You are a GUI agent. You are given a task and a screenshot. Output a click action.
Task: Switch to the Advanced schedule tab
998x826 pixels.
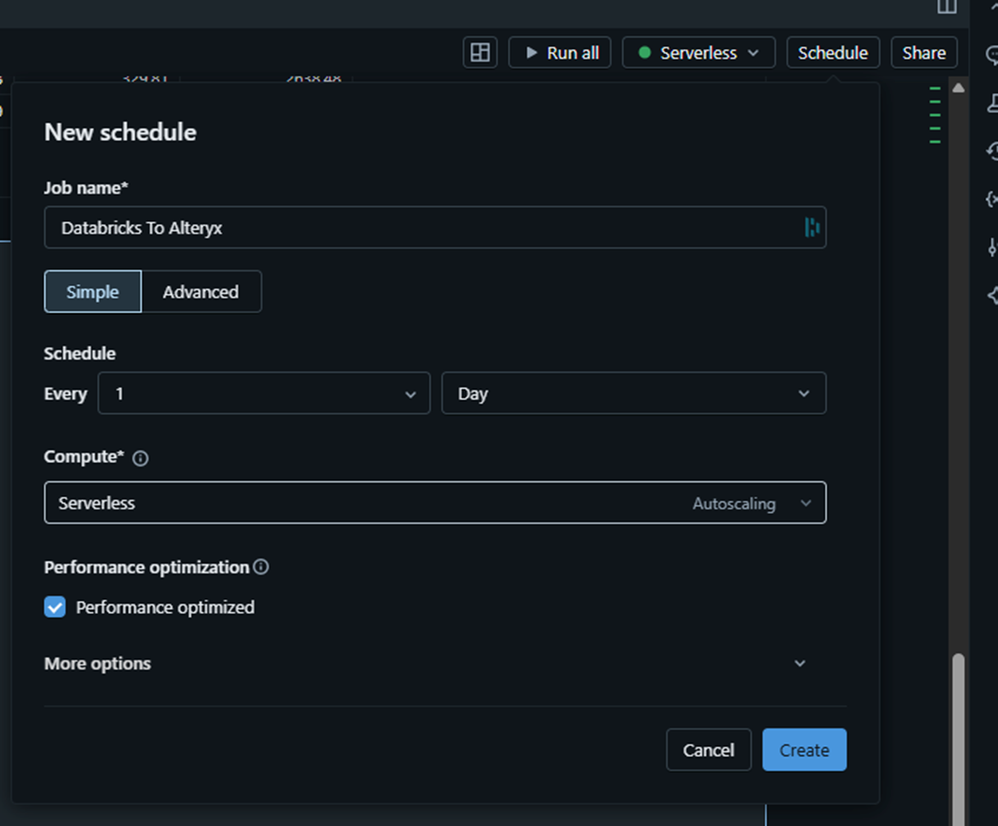(201, 291)
